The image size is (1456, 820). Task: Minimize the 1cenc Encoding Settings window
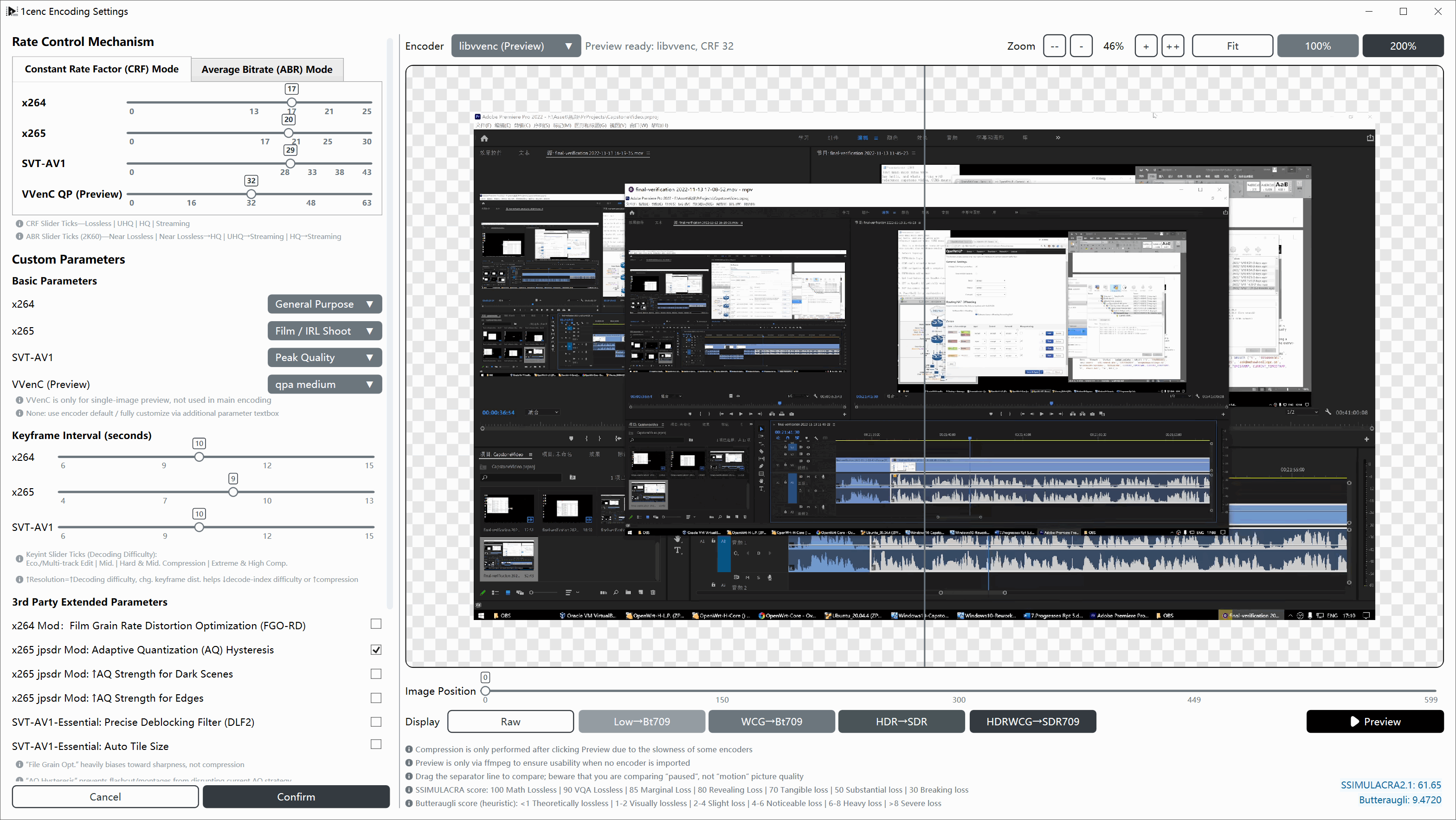pos(1369,11)
